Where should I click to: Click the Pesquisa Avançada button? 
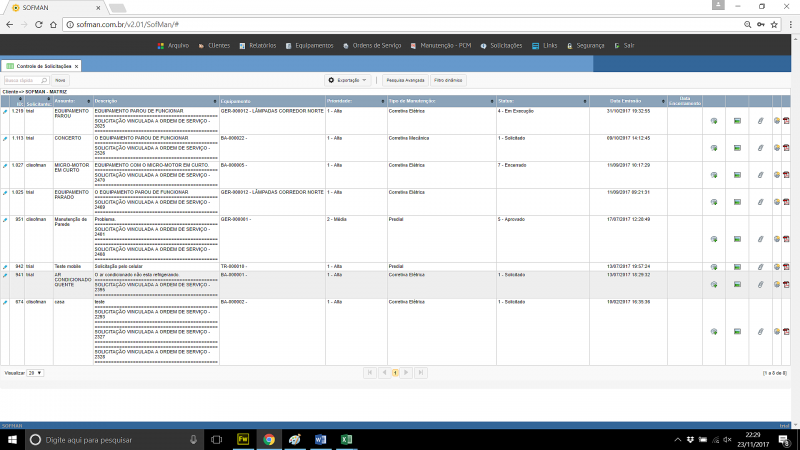click(x=406, y=80)
